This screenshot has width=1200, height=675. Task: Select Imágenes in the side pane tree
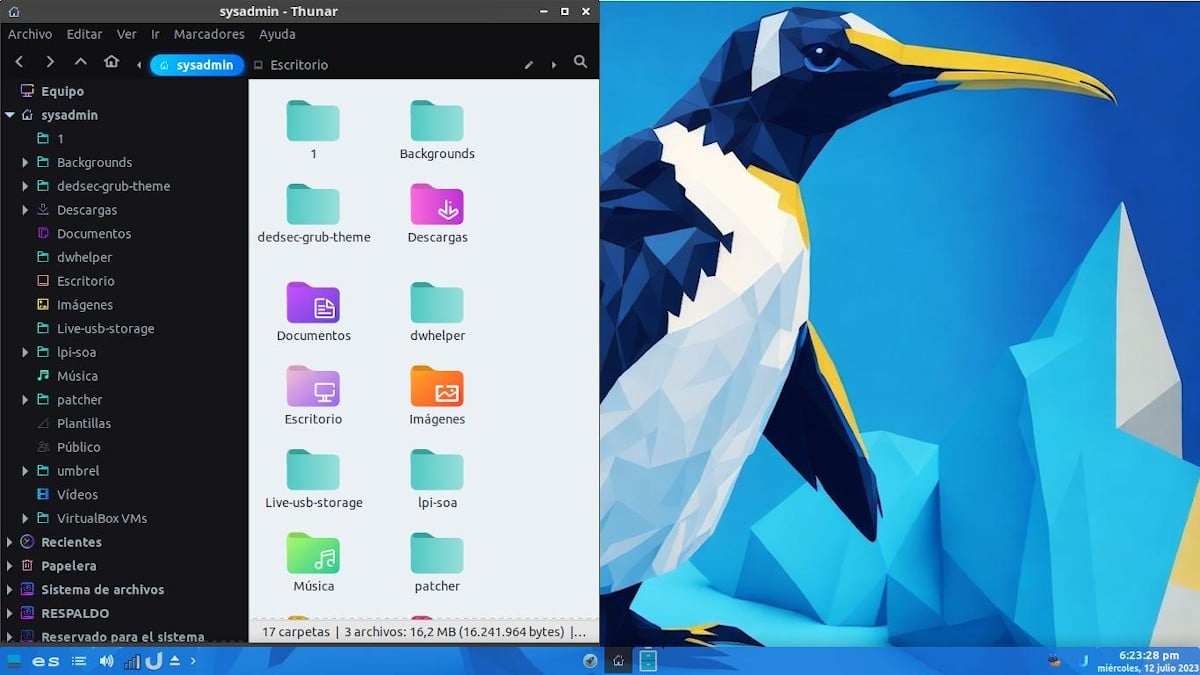(x=85, y=305)
